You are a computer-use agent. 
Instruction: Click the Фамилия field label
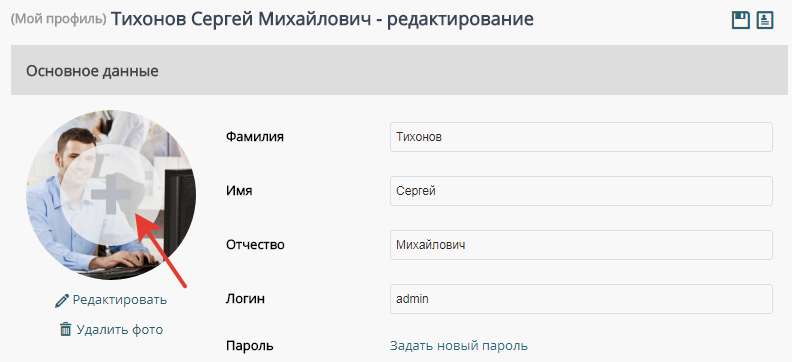pyautogui.click(x=255, y=136)
